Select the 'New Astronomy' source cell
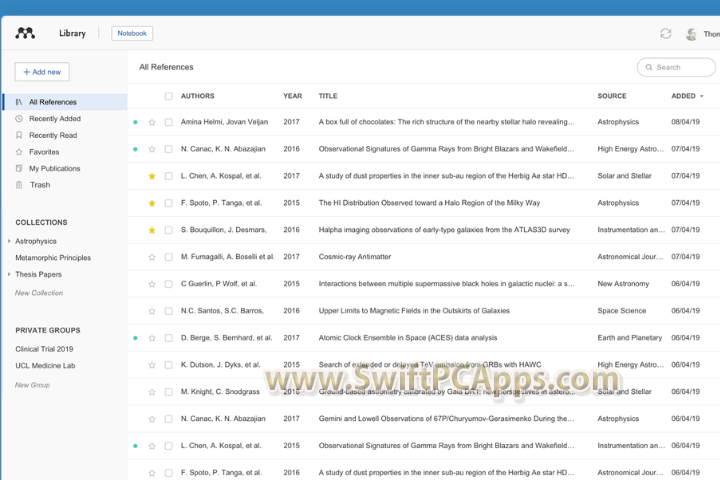The width and height of the screenshot is (720, 480). coord(623,283)
